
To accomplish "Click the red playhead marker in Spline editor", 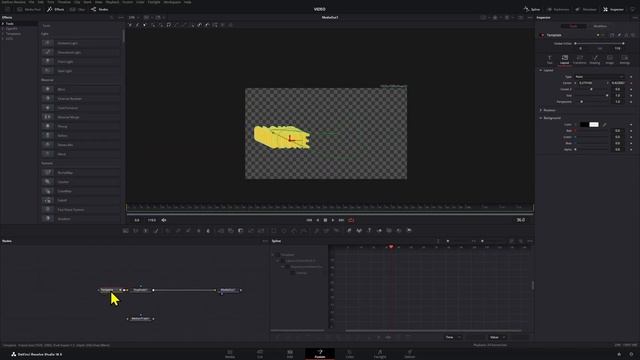I will [391, 247].
